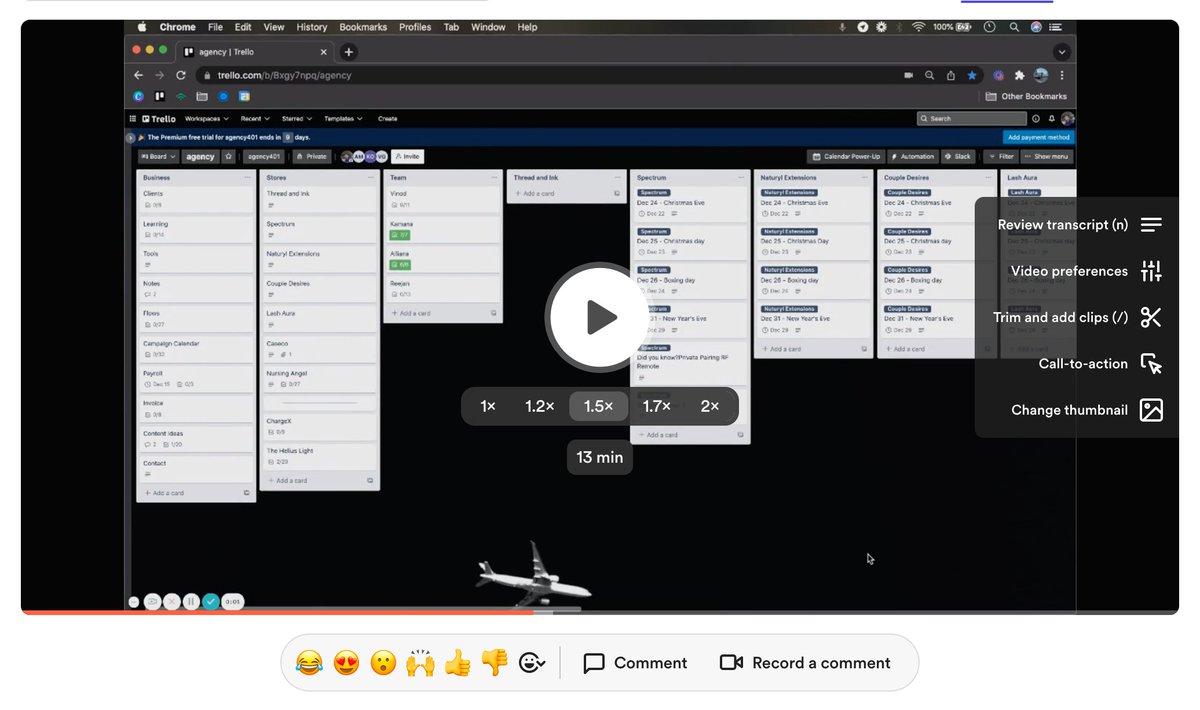React with the laughing emoji
This screenshot has width=1200, height=710.
tap(310, 662)
